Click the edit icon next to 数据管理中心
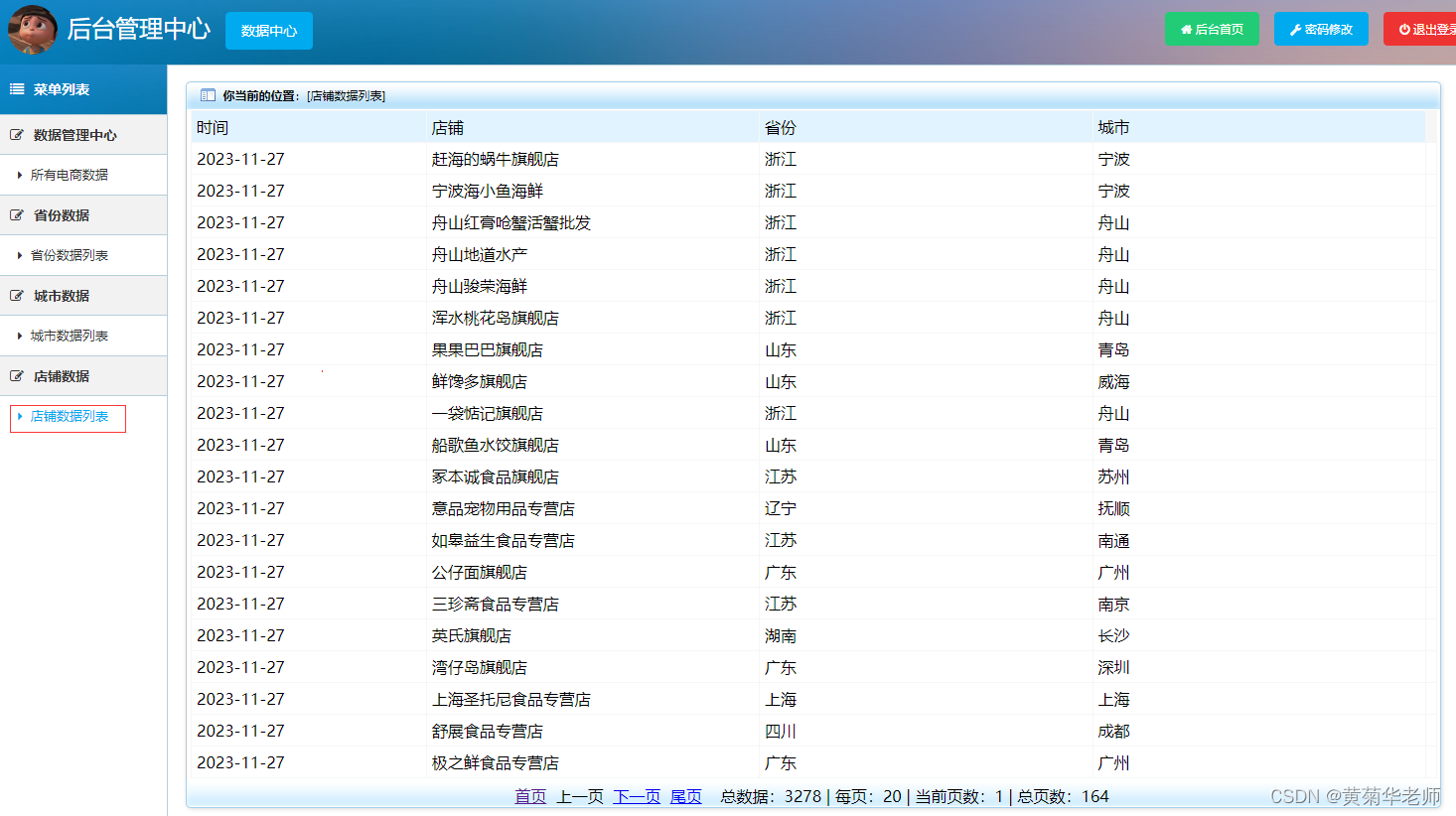The image size is (1456, 816). click(17, 135)
